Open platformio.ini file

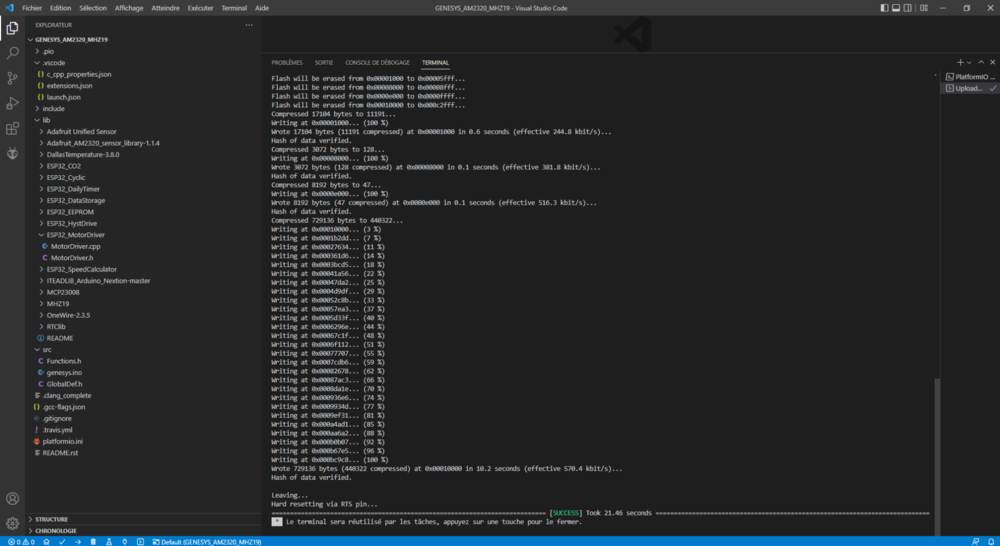(62, 441)
